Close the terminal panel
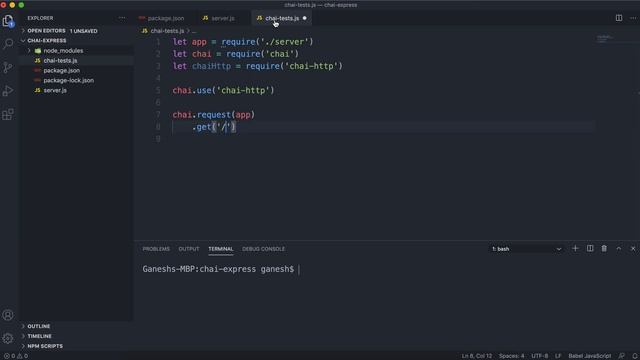Viewport: 640px width, 360px height. pyautogui.click(x=633, y=248)
